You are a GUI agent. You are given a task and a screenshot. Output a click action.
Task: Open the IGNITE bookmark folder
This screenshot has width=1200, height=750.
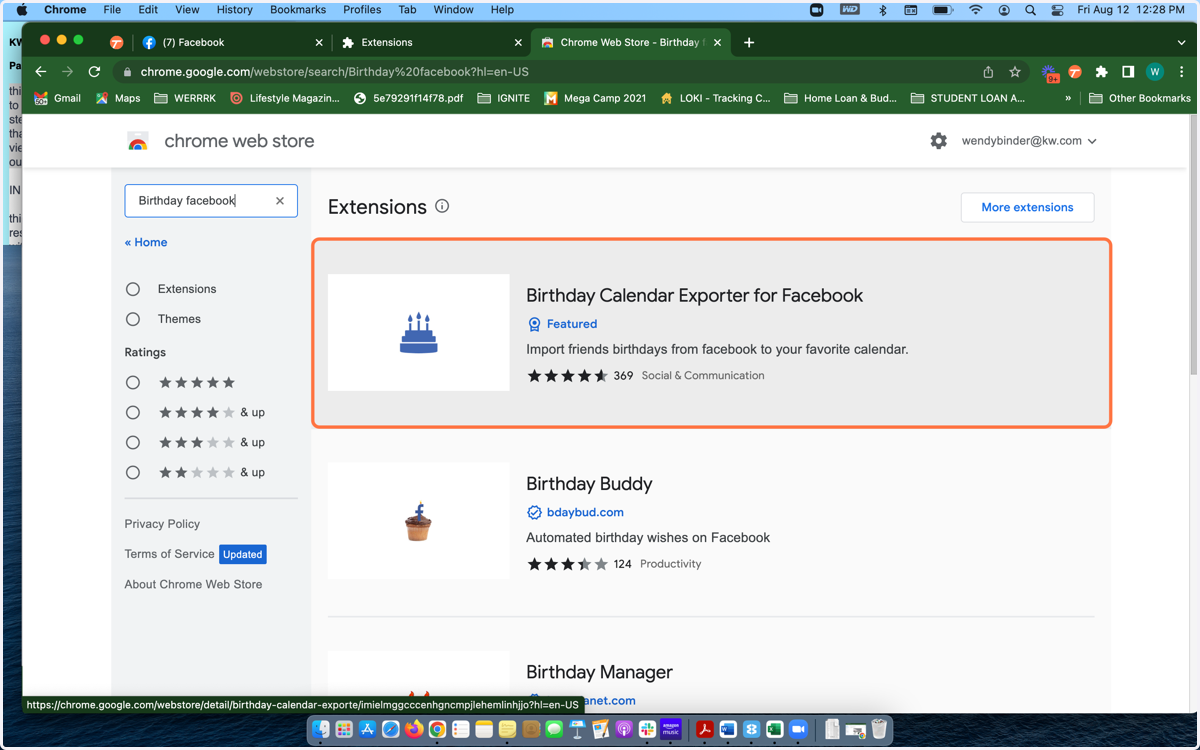[x=504, y=98]
